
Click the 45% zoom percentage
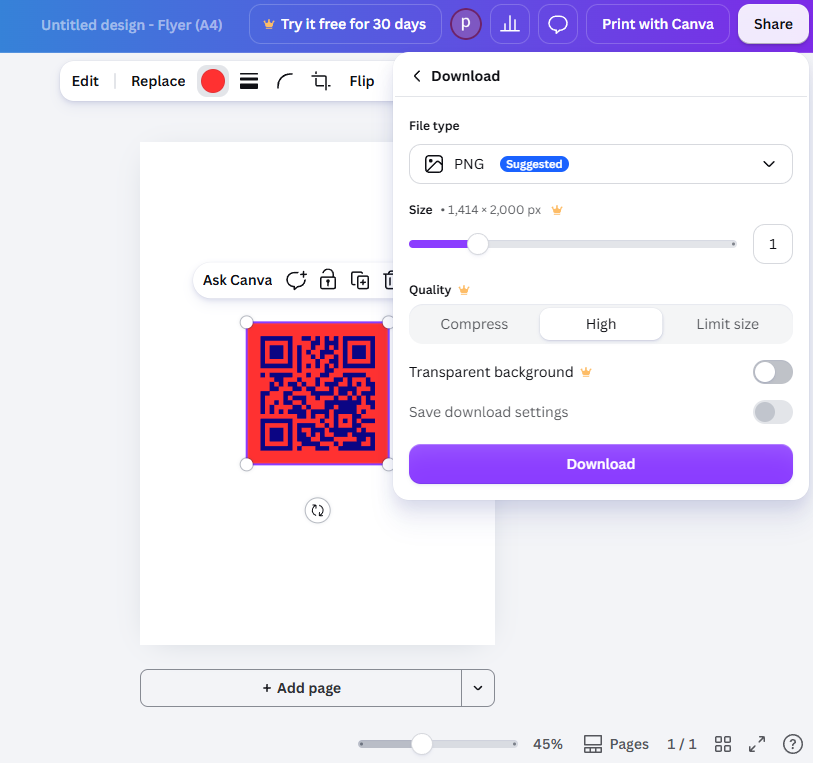[548, 744]
